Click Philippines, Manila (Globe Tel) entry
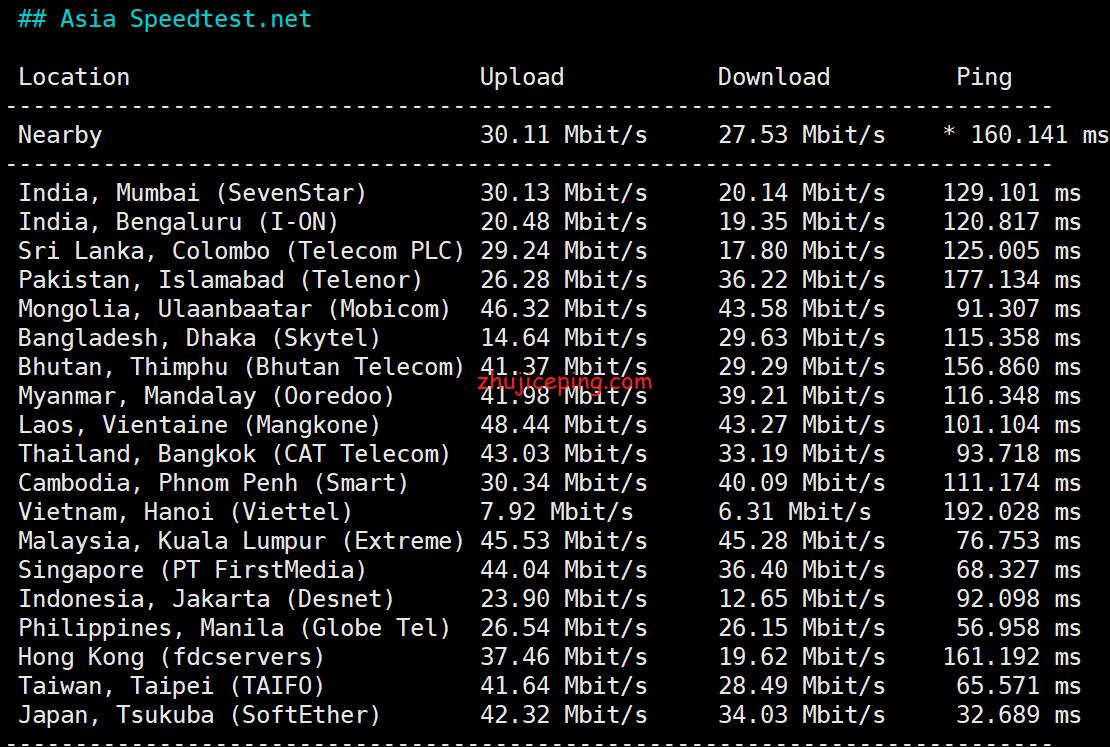 click(234, 628)
